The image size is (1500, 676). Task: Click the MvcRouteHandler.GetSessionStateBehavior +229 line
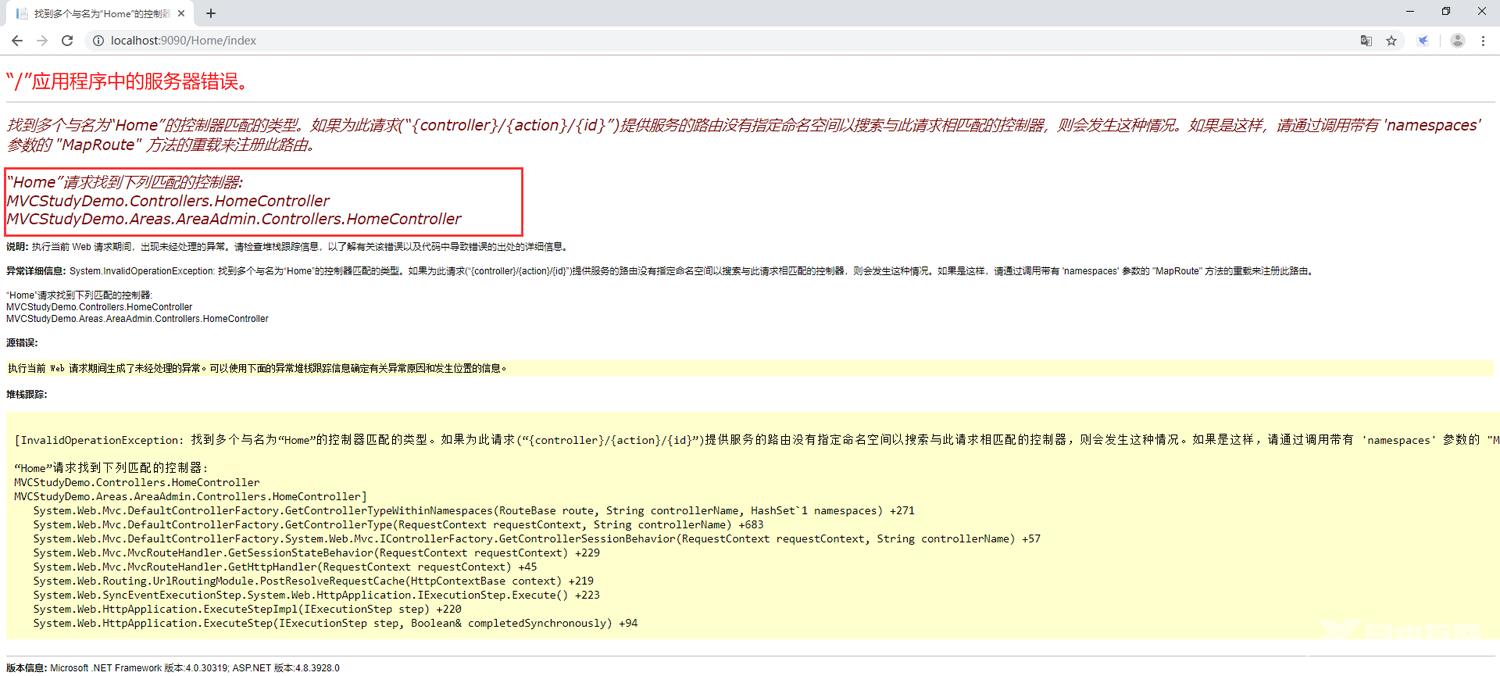click(316, 552)
